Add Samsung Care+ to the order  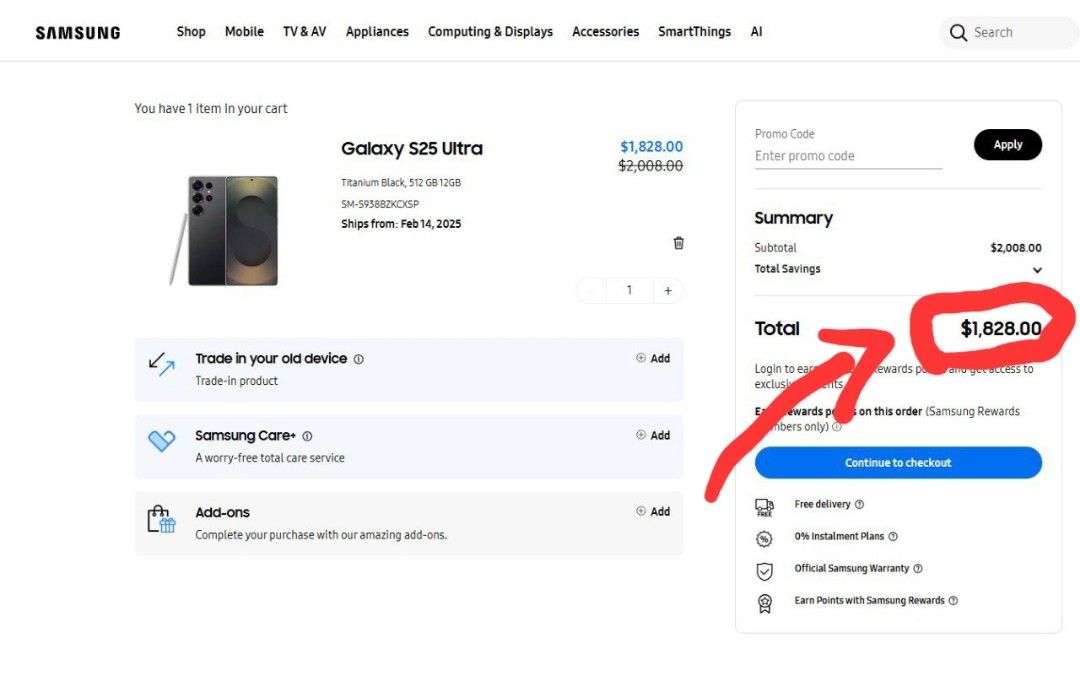click(653, 435)
